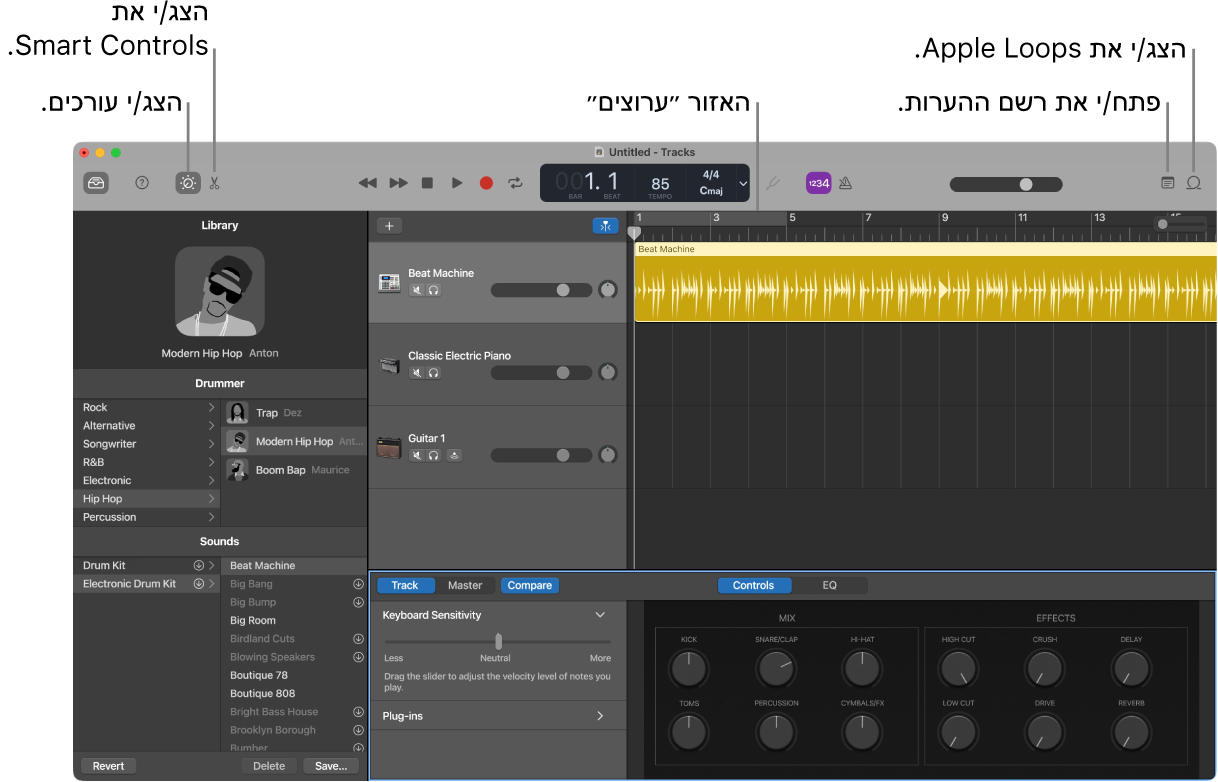Click the Editors scissors icon
1218x782 pixels.
213,183
